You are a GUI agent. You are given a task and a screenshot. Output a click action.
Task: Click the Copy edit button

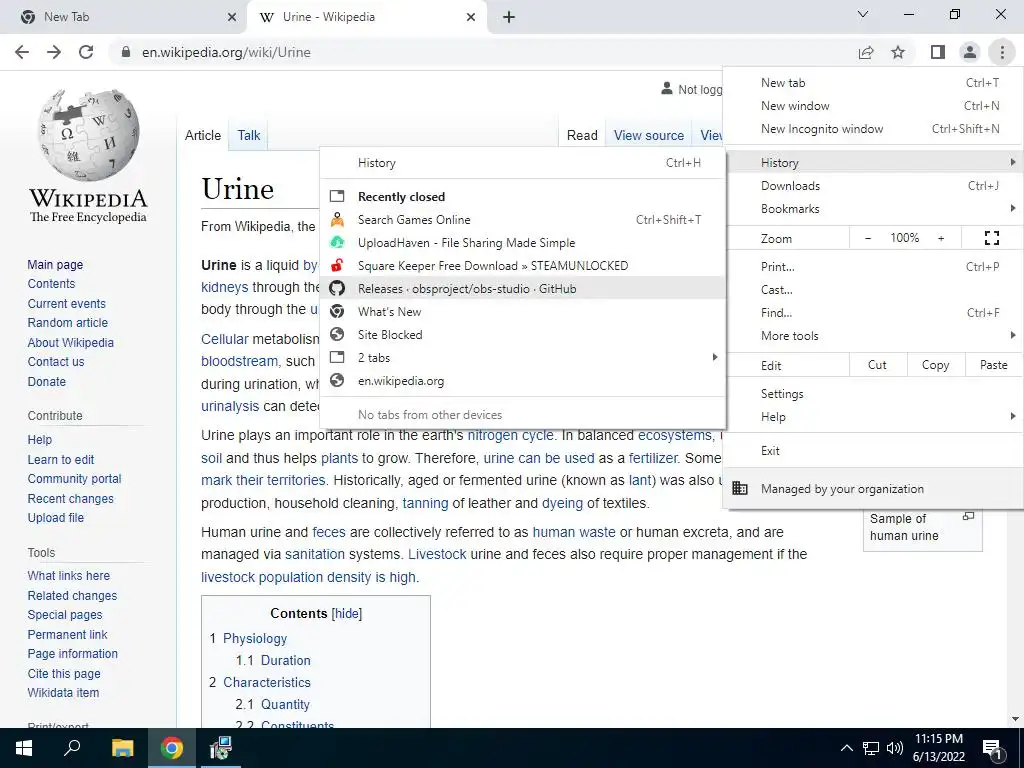point(935,365)
